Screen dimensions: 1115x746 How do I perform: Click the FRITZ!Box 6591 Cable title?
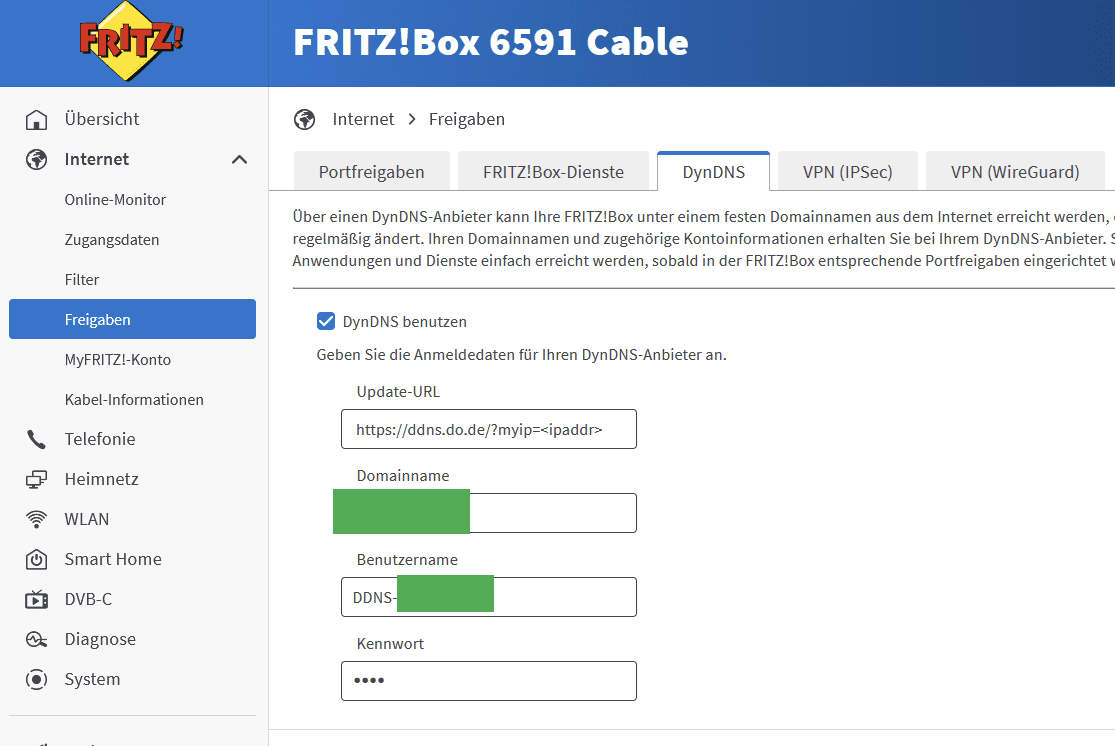pos(491,42)
